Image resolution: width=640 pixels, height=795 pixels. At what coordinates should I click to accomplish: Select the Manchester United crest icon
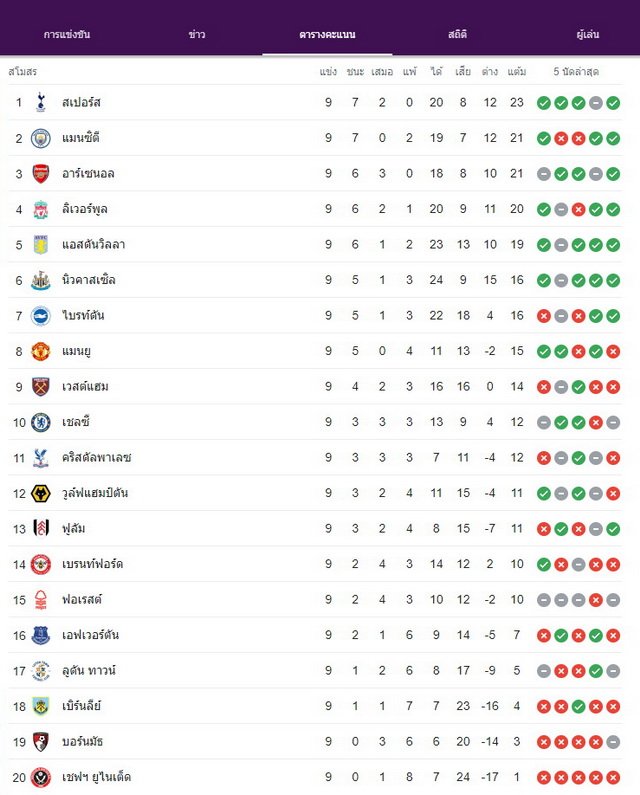[41, 351]
